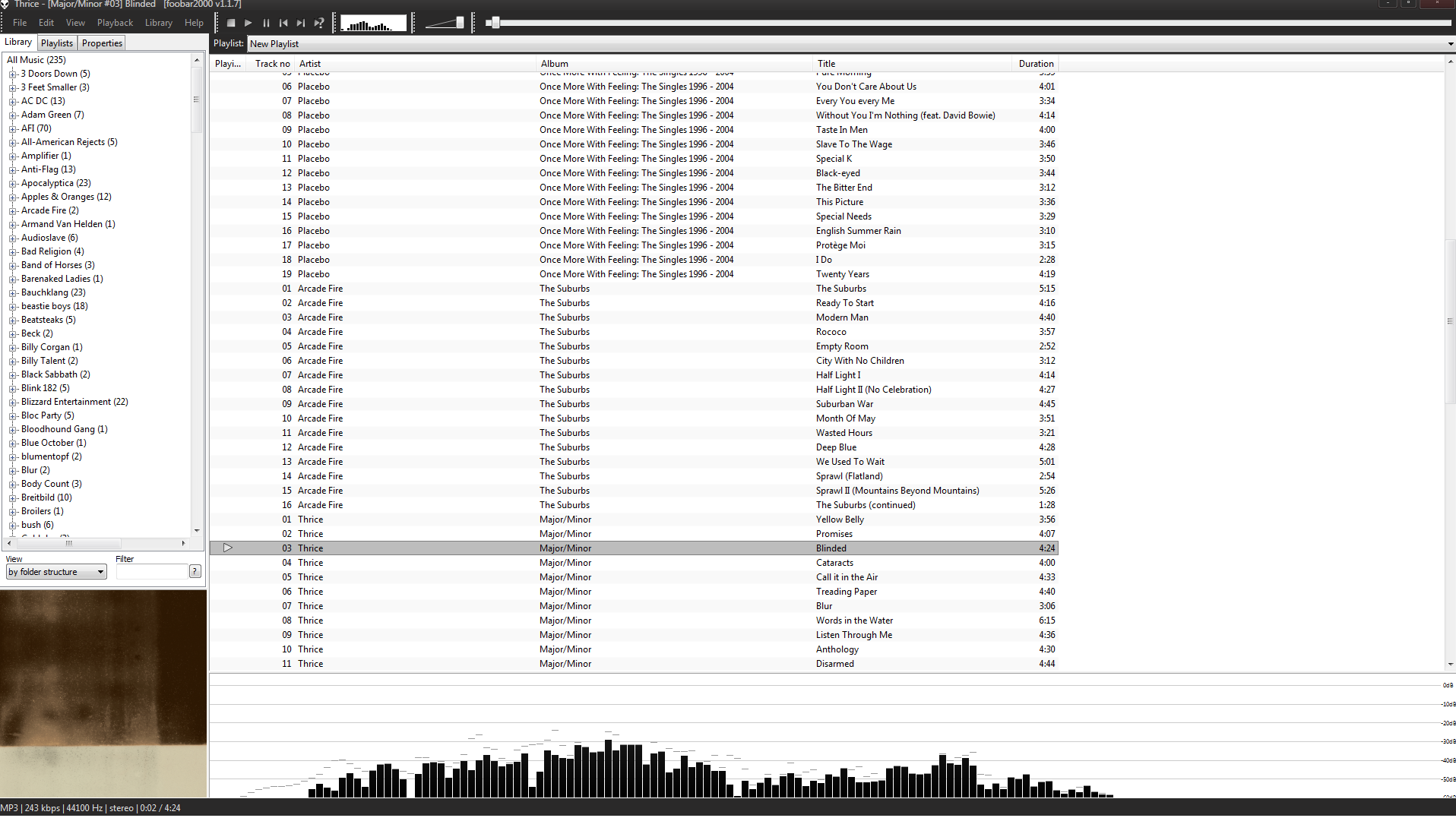Expand the Black Sabbath tree node
Viewport: 1456px width, 818px height.
pyautogui.click(x=12, y=375)
